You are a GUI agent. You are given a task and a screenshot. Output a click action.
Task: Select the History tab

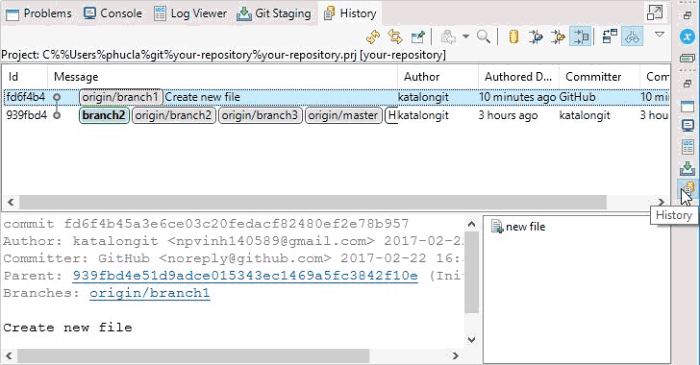[350, 13]
